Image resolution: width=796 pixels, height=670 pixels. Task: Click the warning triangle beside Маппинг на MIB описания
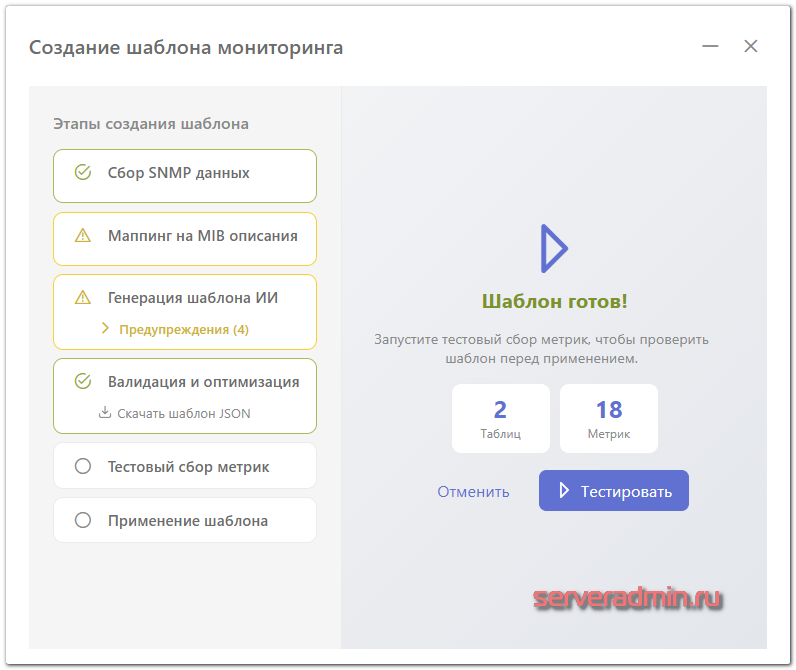83,236
